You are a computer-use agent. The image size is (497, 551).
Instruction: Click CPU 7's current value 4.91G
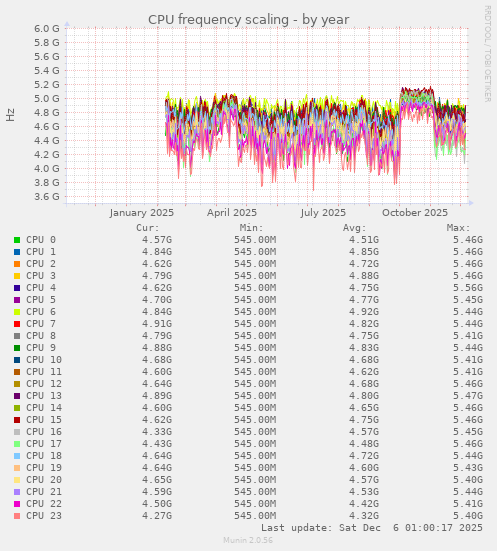coord(157,324)
